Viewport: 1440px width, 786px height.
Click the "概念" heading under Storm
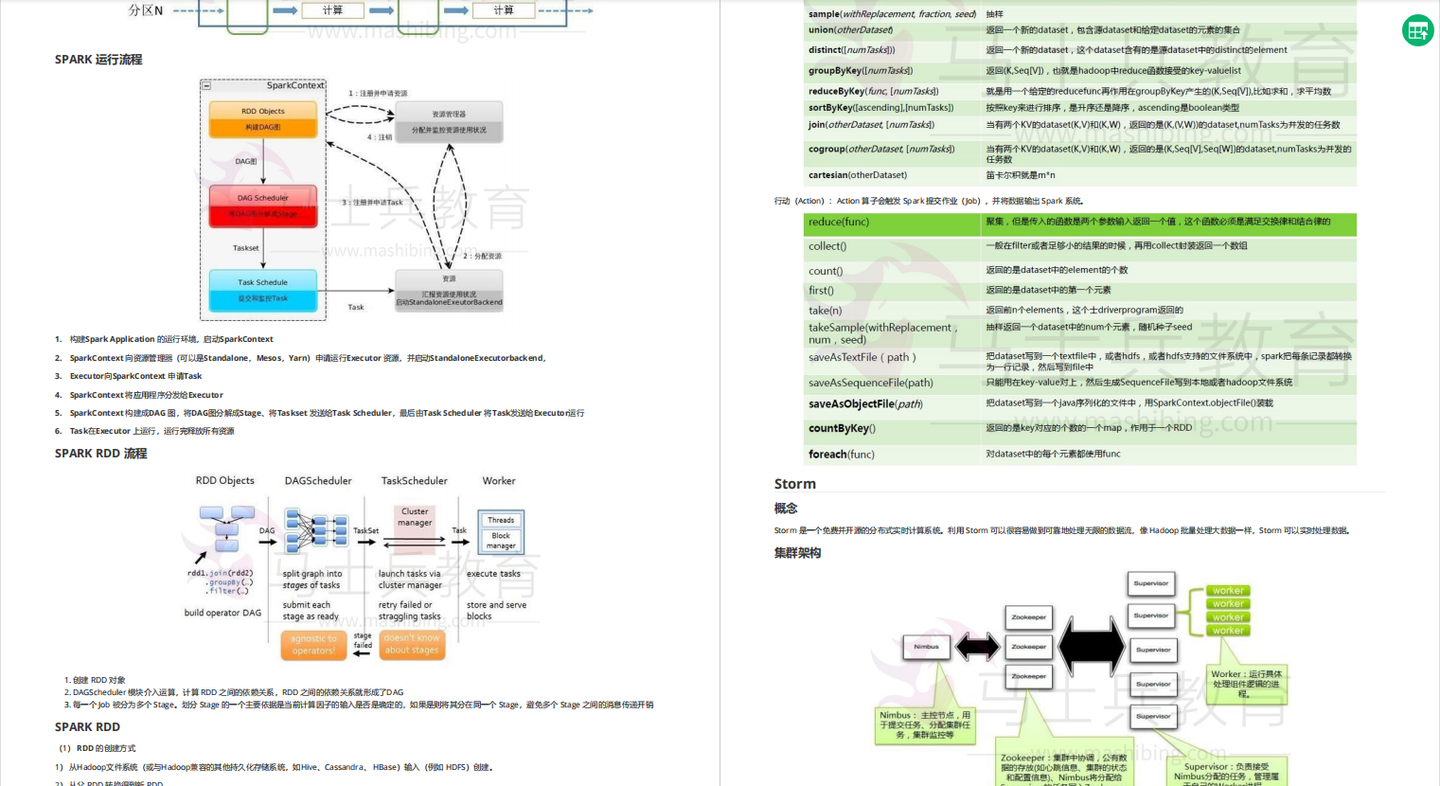[x=786, y=509]
